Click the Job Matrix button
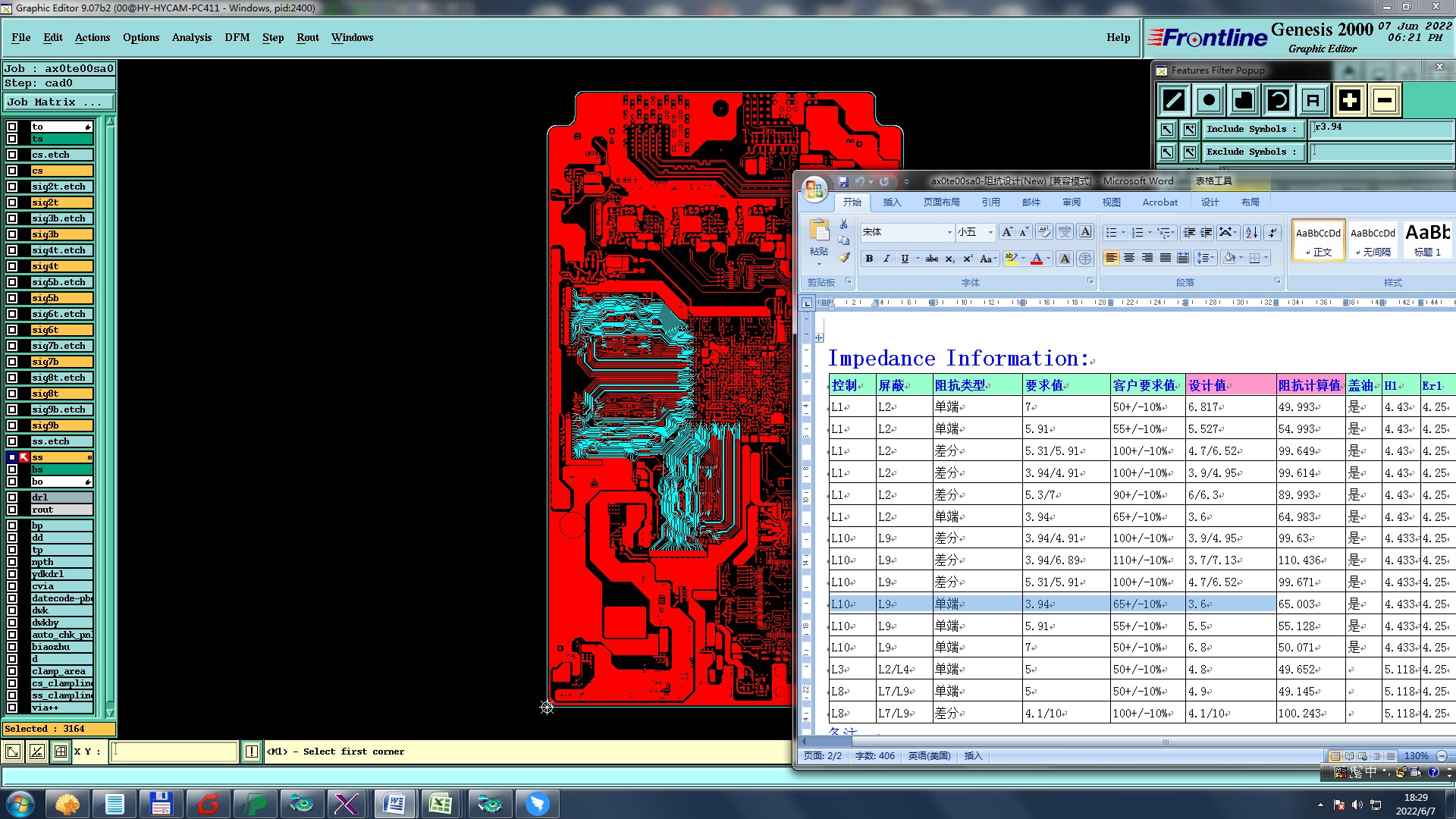The width and height of the screenshot is (1456, 819). [59, 102]
